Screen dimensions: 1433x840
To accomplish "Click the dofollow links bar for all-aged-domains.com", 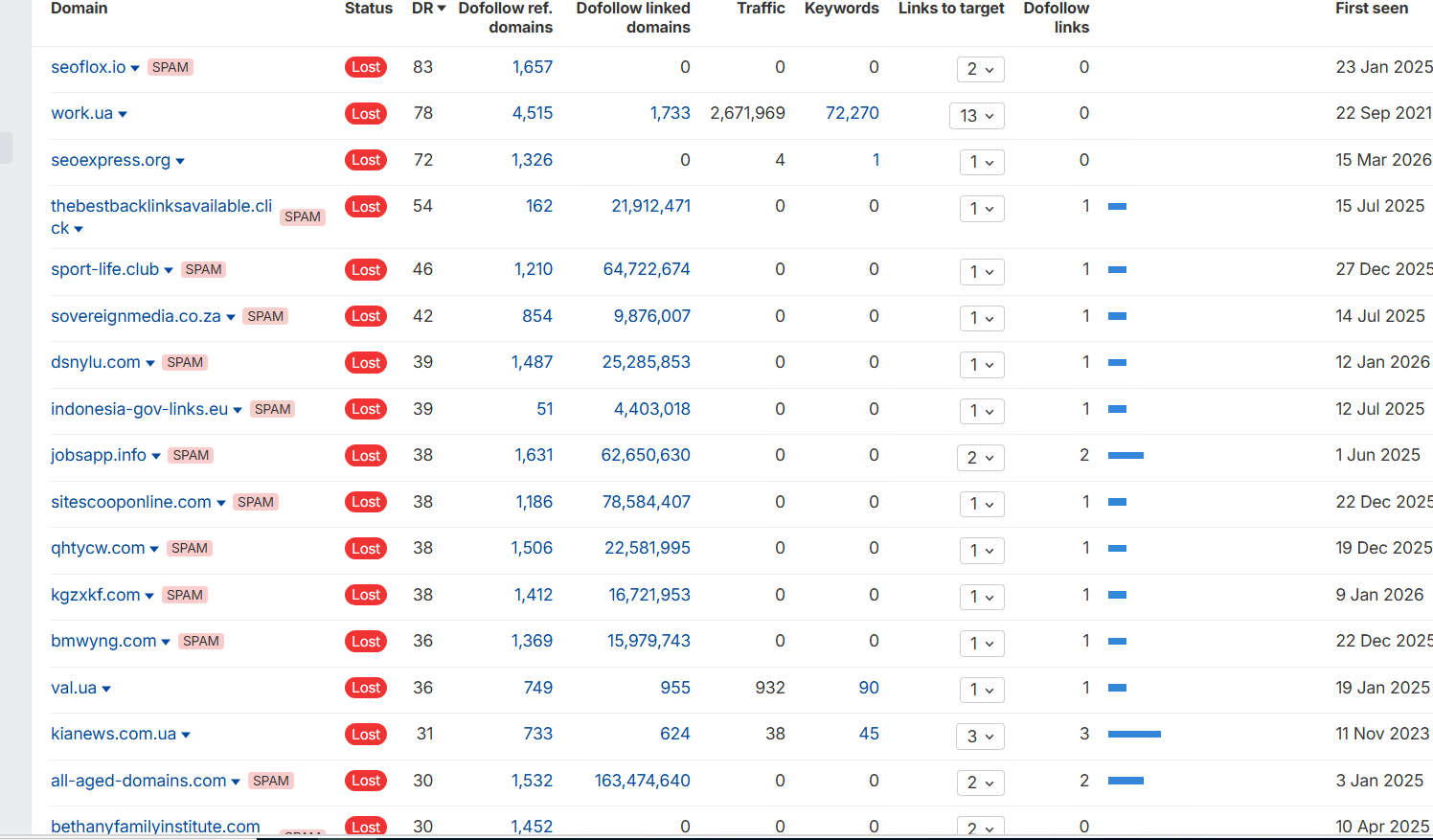I will pyautogui.click(x=1126, y=781).
